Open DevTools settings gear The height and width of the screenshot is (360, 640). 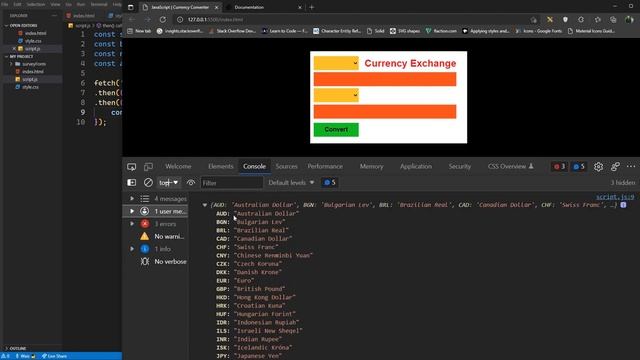tap(598, 167)
